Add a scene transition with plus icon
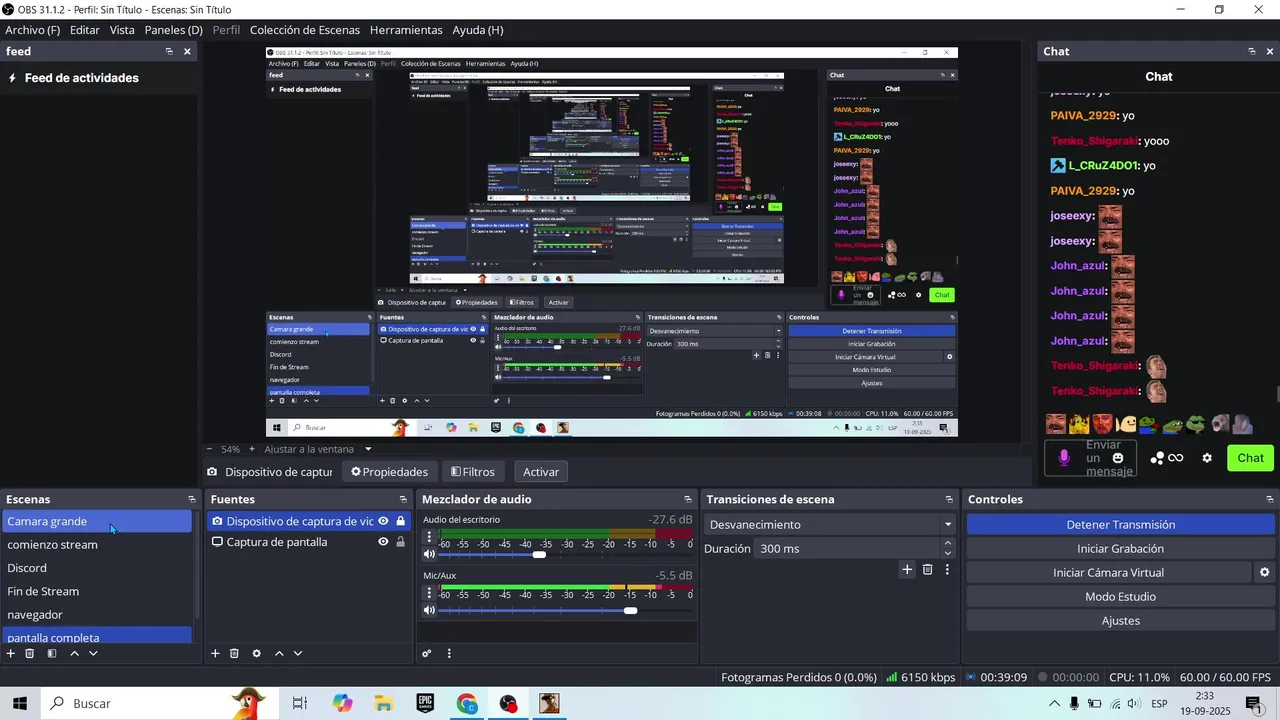1280x720 pixels. tap(907, 570)
